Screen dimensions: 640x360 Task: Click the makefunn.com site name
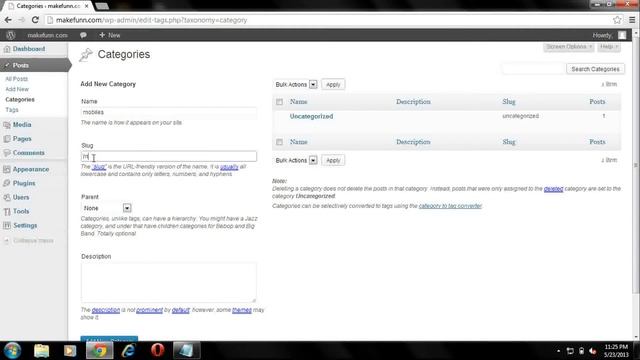pyautogui.click(x=47, y=36)
